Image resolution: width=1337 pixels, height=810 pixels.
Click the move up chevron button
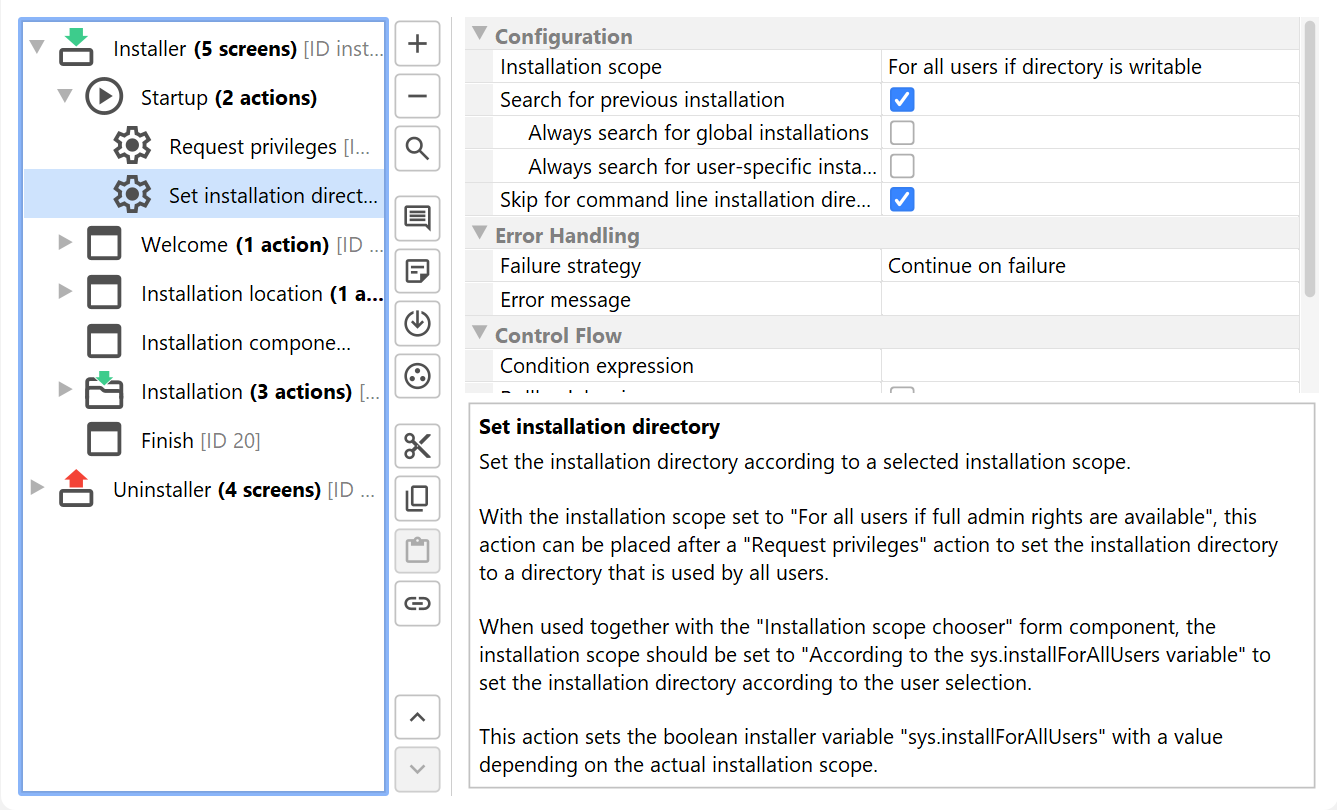tap(418, 717)
